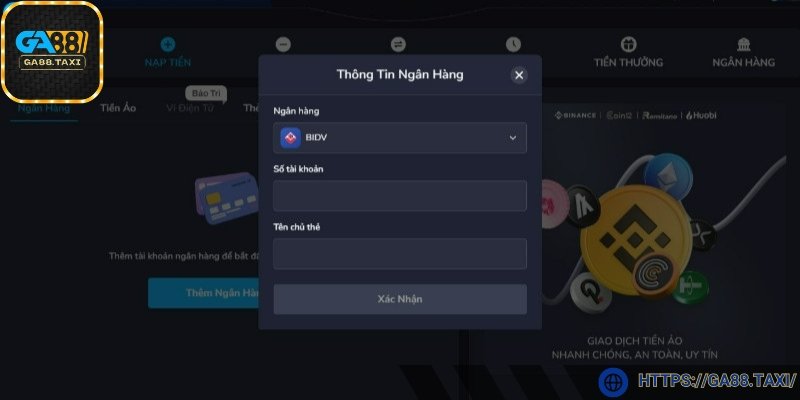The image size is (800, 400).
Task: Click the Ngân Hàng bank building icon
Action: tap(744, 44)
